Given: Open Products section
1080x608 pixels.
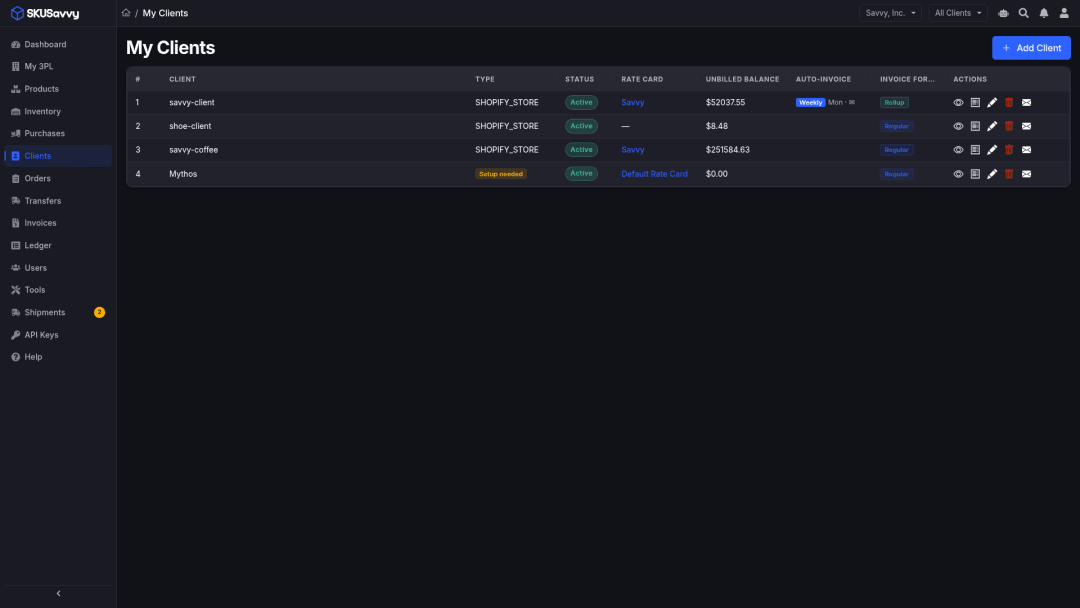Looking at the screenshot, I should [x=58, y=89].
